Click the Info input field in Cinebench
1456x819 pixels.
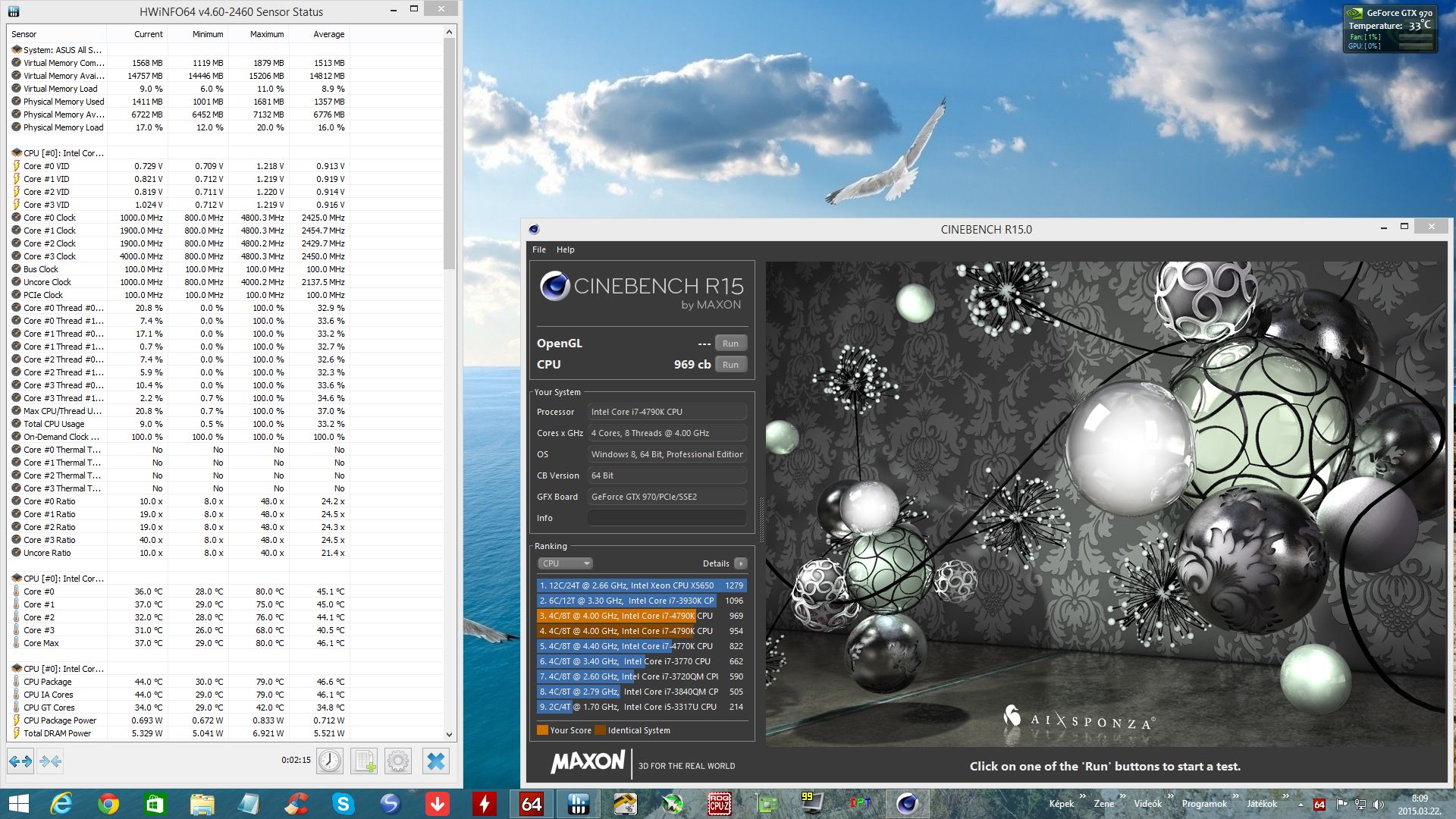667,518
